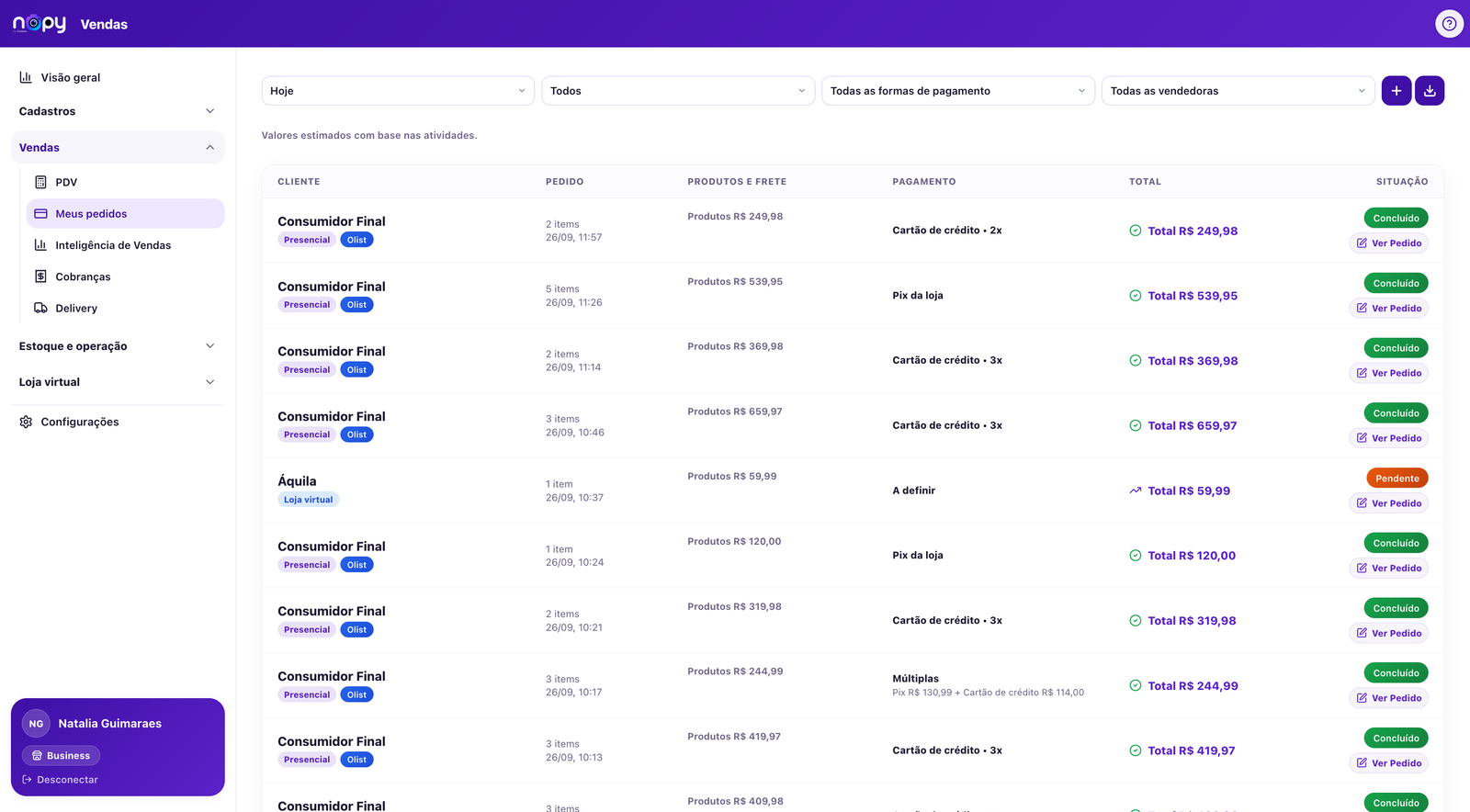Click Desconectar to log out
Image resolution: width=1470 pixels, height=812 pixels.
coord(61,780)
